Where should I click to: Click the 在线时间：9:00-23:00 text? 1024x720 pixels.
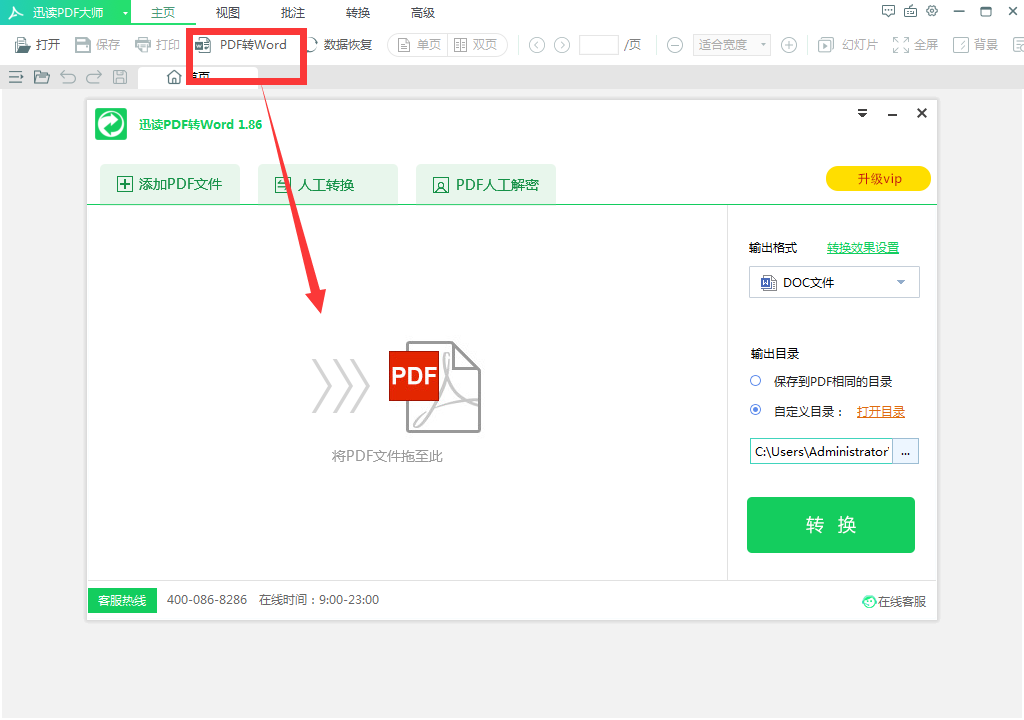tap(319, 600)
